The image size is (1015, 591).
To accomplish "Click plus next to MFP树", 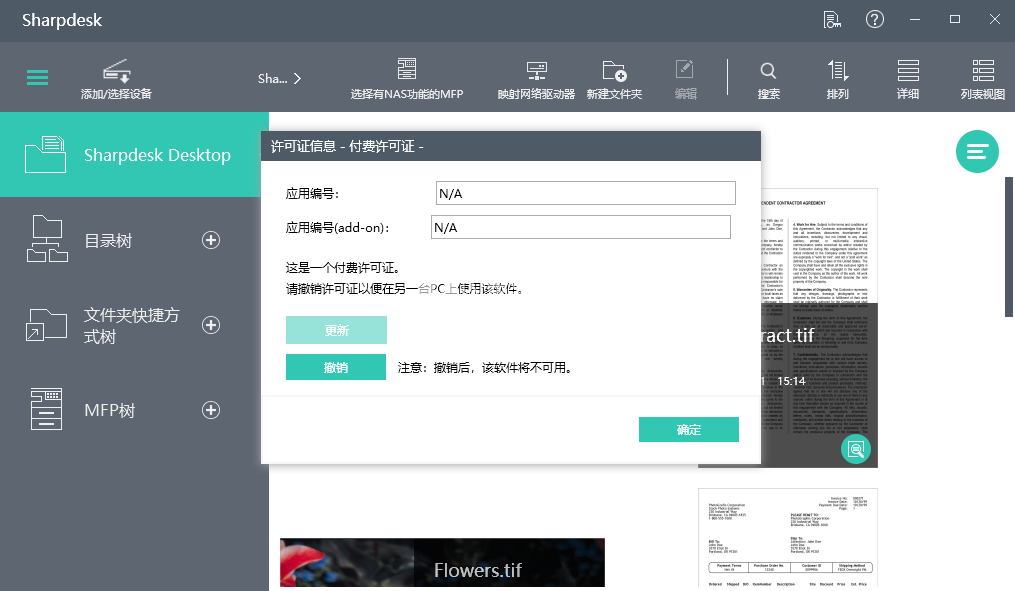I will click(x=211, y=410).
